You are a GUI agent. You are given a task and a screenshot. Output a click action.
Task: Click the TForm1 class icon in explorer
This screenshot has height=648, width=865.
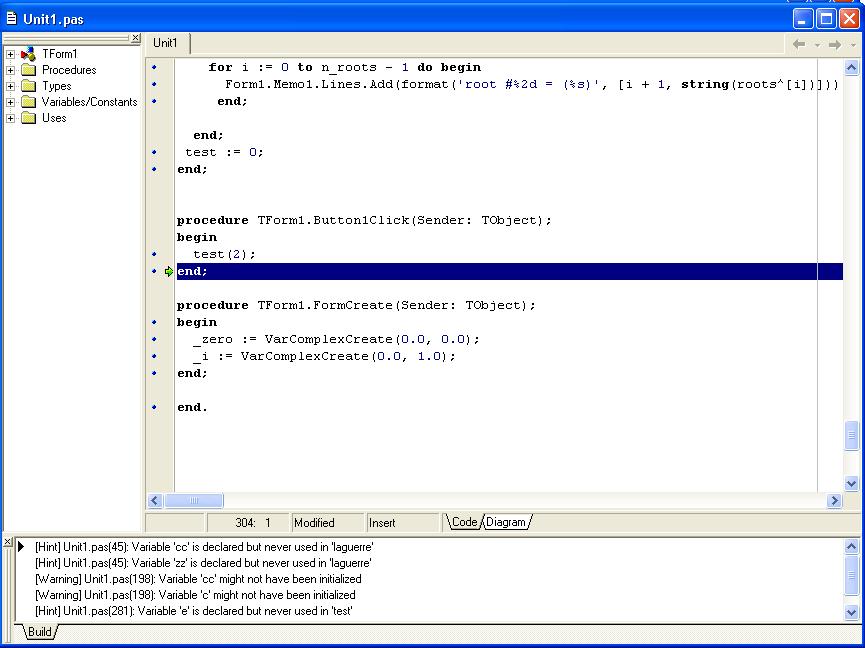28,54
